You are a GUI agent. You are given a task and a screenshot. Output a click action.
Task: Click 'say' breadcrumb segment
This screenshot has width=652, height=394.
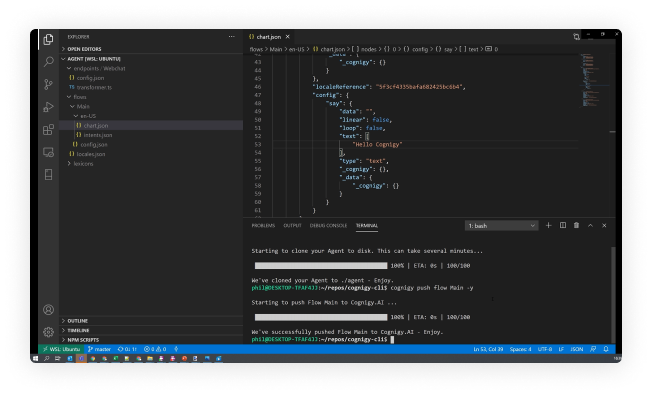pyautogui.click(x=448, y=49)
